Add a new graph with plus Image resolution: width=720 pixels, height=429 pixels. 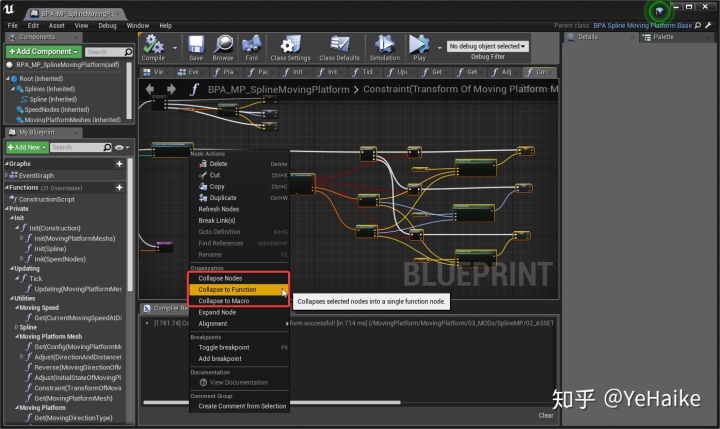click(x=119, y=164)
